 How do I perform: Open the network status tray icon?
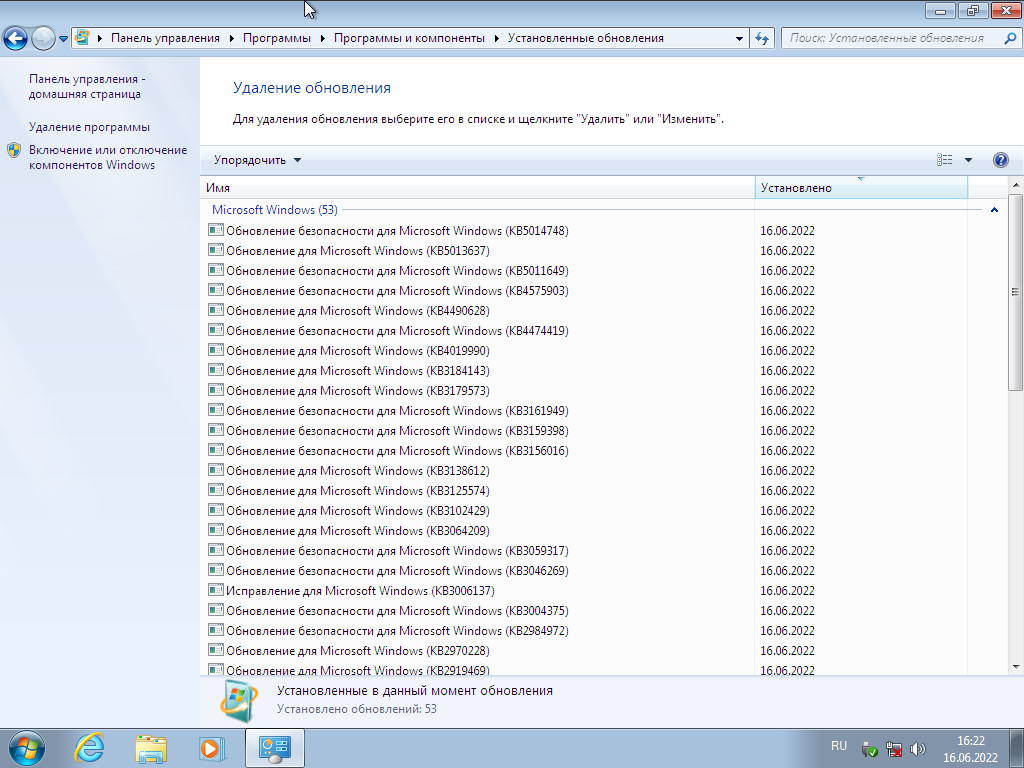(893, 749)
